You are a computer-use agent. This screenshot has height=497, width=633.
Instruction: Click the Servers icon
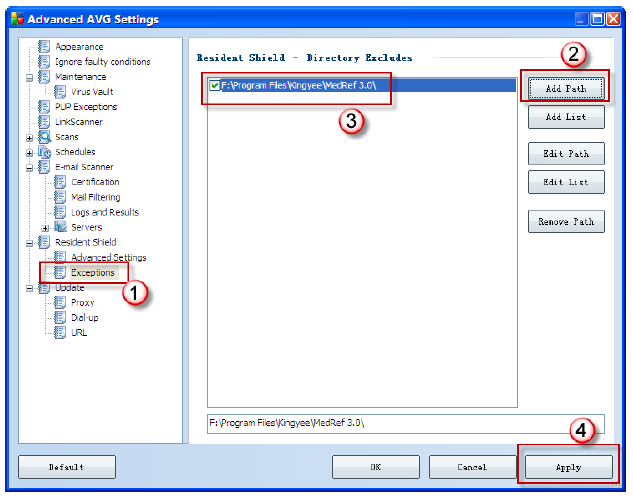(x=61, y=227)
